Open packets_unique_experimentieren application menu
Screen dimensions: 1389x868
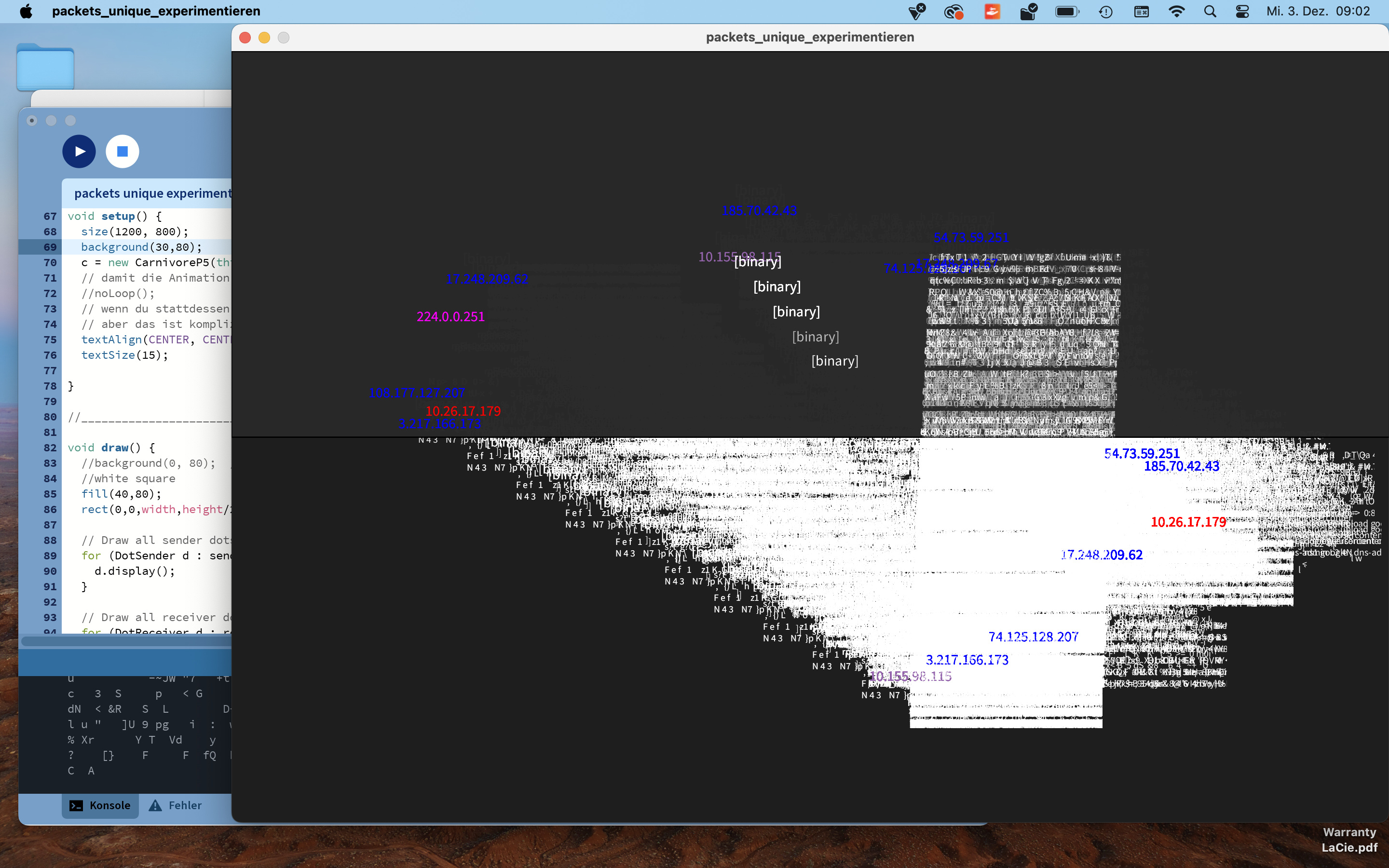click(x=156, y=12)
